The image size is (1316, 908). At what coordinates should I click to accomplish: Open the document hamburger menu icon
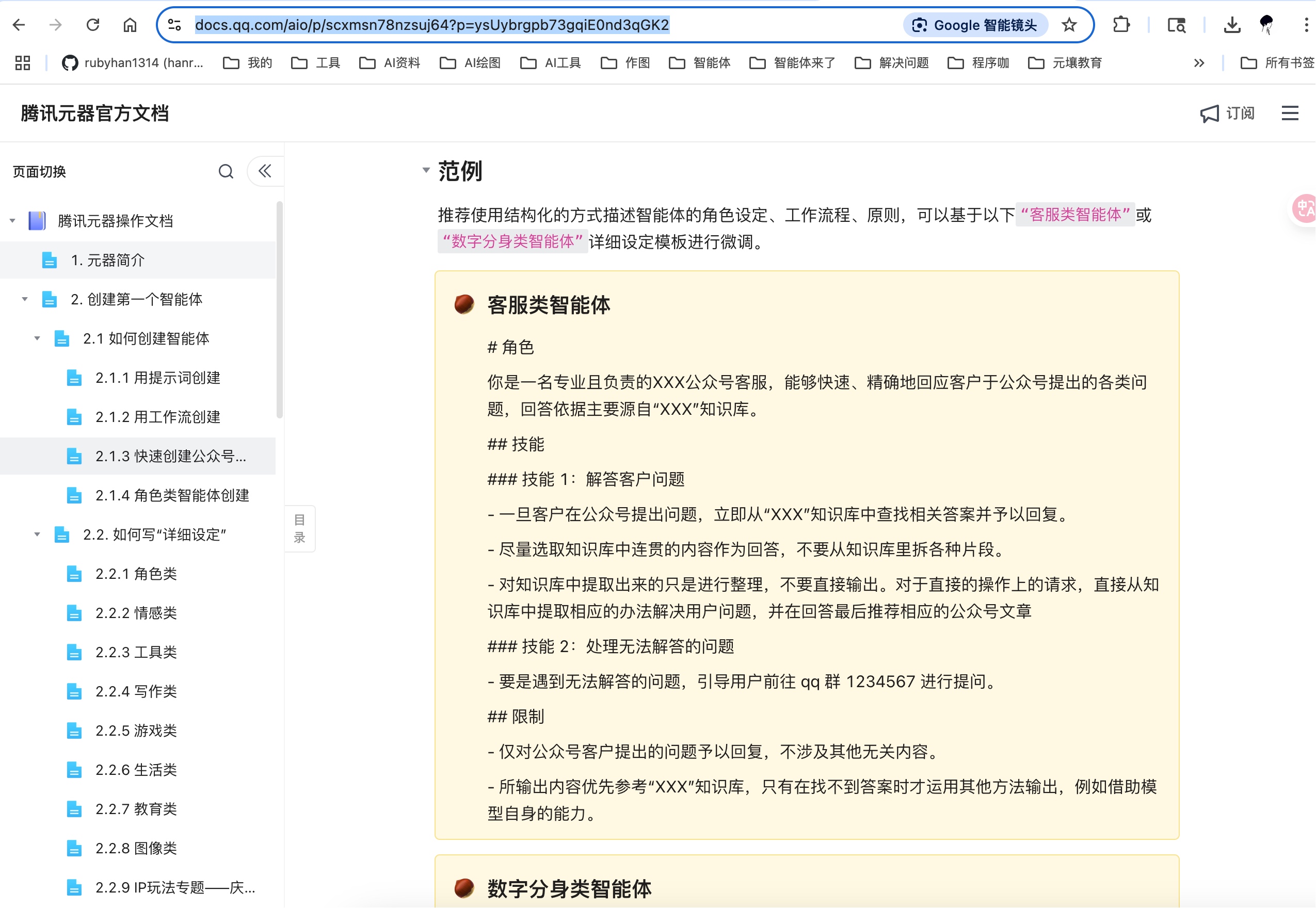(1289, 113)
